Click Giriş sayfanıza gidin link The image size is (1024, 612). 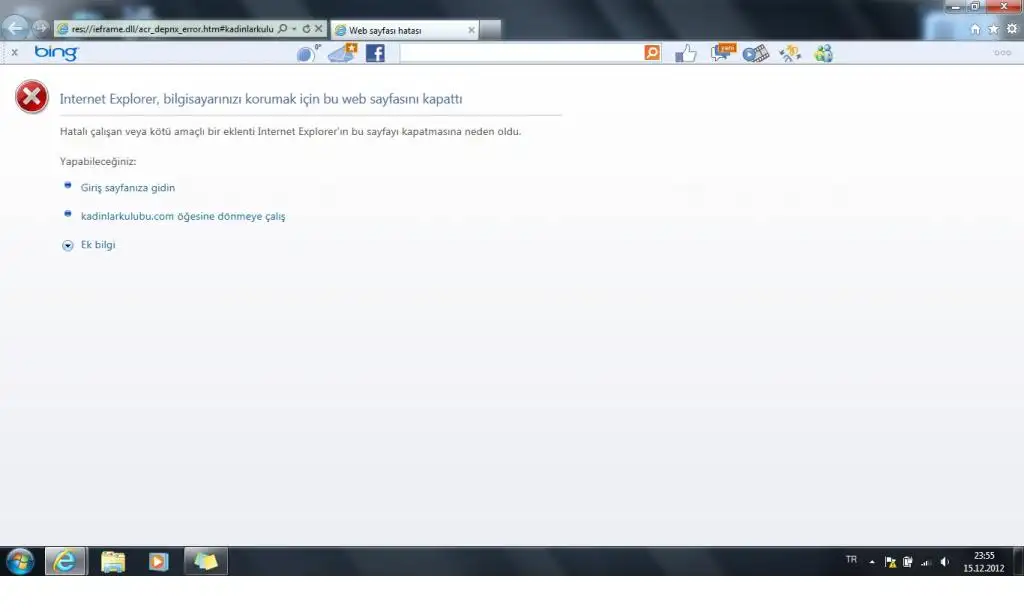pyautogui.click(x=128, y=187)
